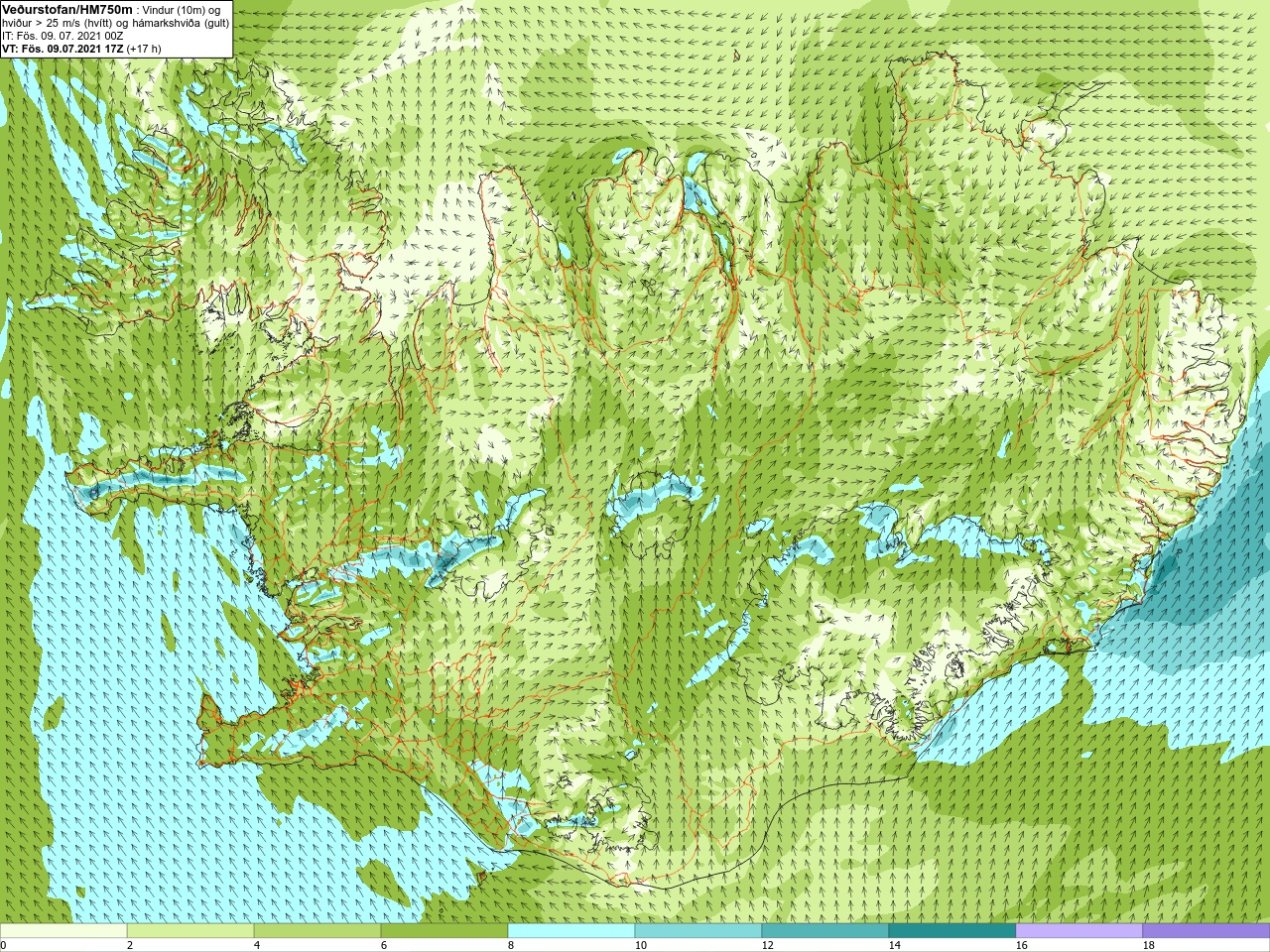Click the legend label '12'
1270x952 pixels.
(768, 945)
